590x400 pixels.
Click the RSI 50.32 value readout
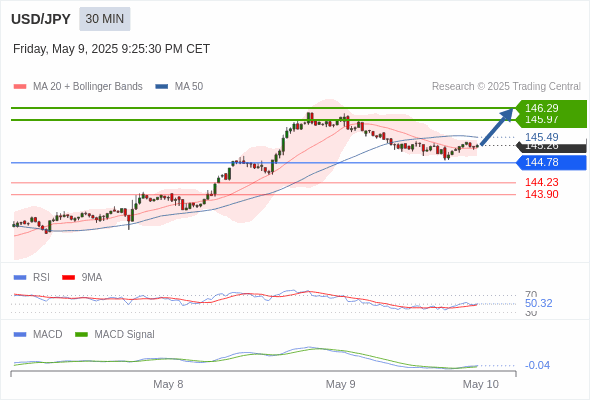538,303
